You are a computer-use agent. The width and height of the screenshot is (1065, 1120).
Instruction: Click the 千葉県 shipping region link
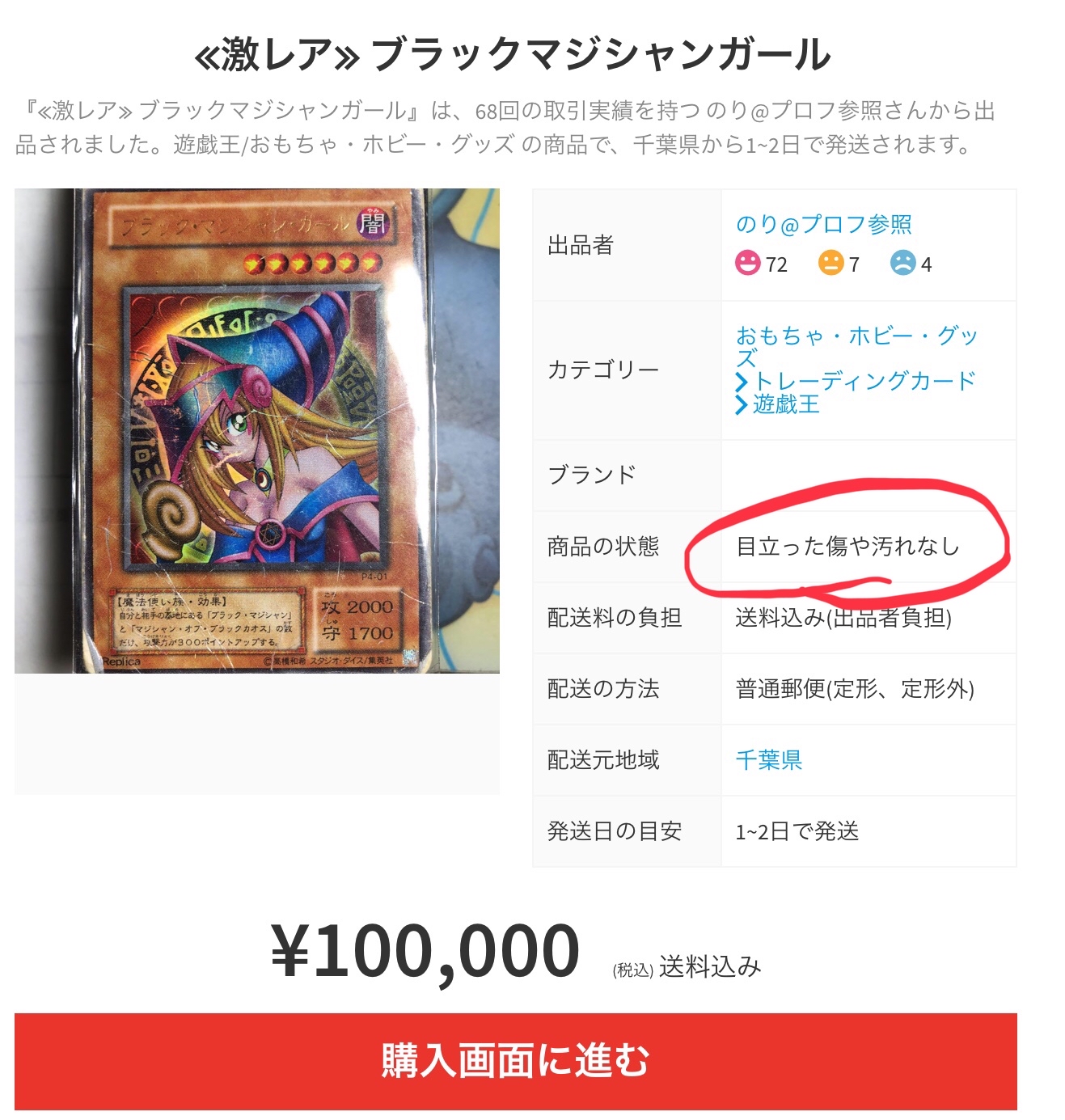coord(768,760)
